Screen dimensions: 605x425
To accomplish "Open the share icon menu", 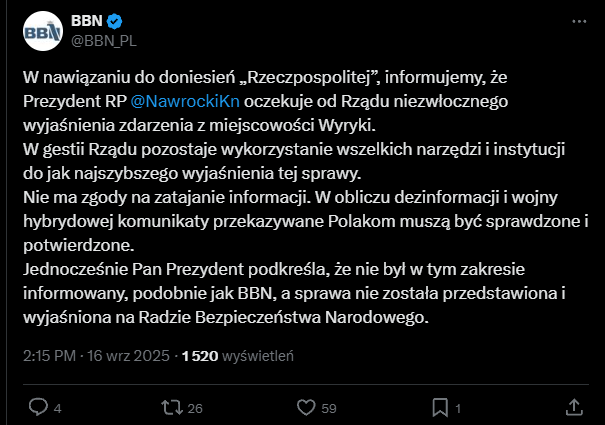I will 574,407.
